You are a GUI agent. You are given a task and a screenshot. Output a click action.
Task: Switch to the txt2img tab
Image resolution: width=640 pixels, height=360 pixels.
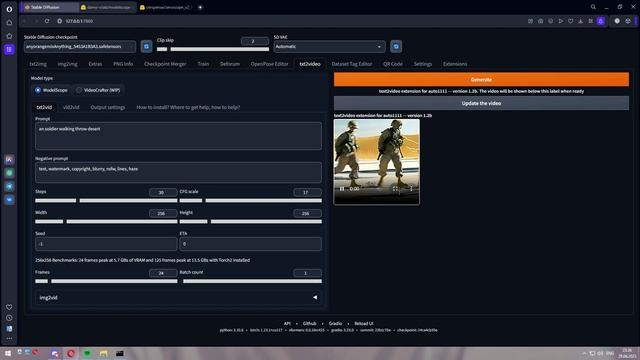coord(38,64)
